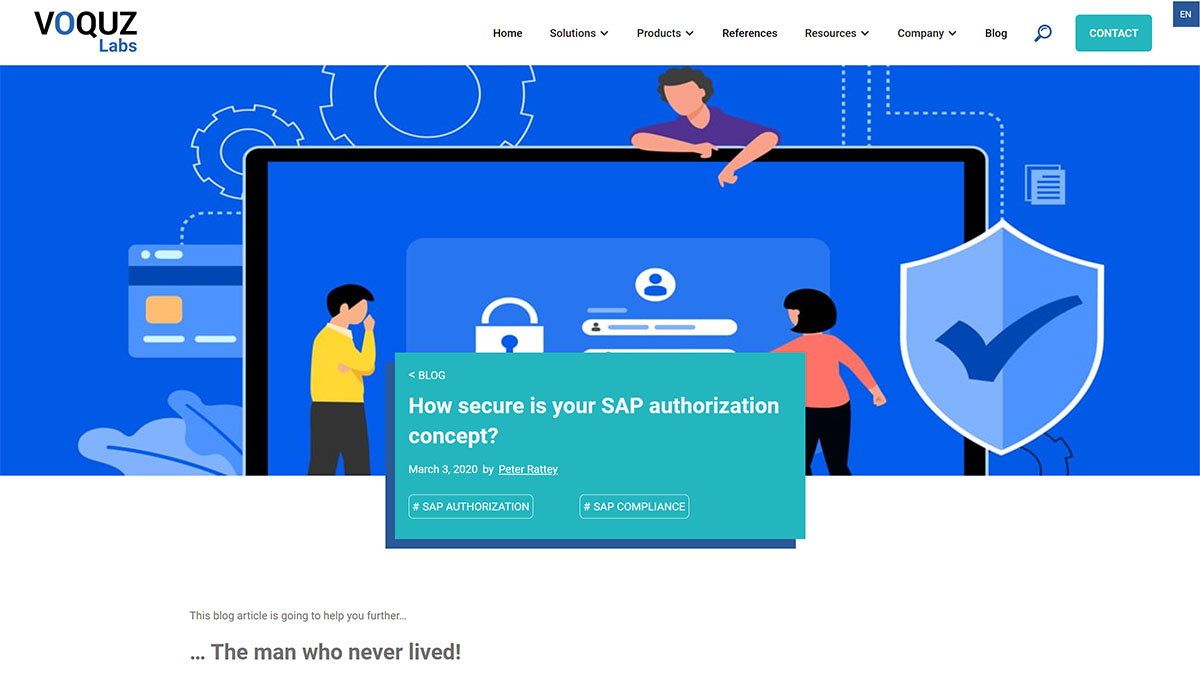Navigate to the Home menu item

507,33
